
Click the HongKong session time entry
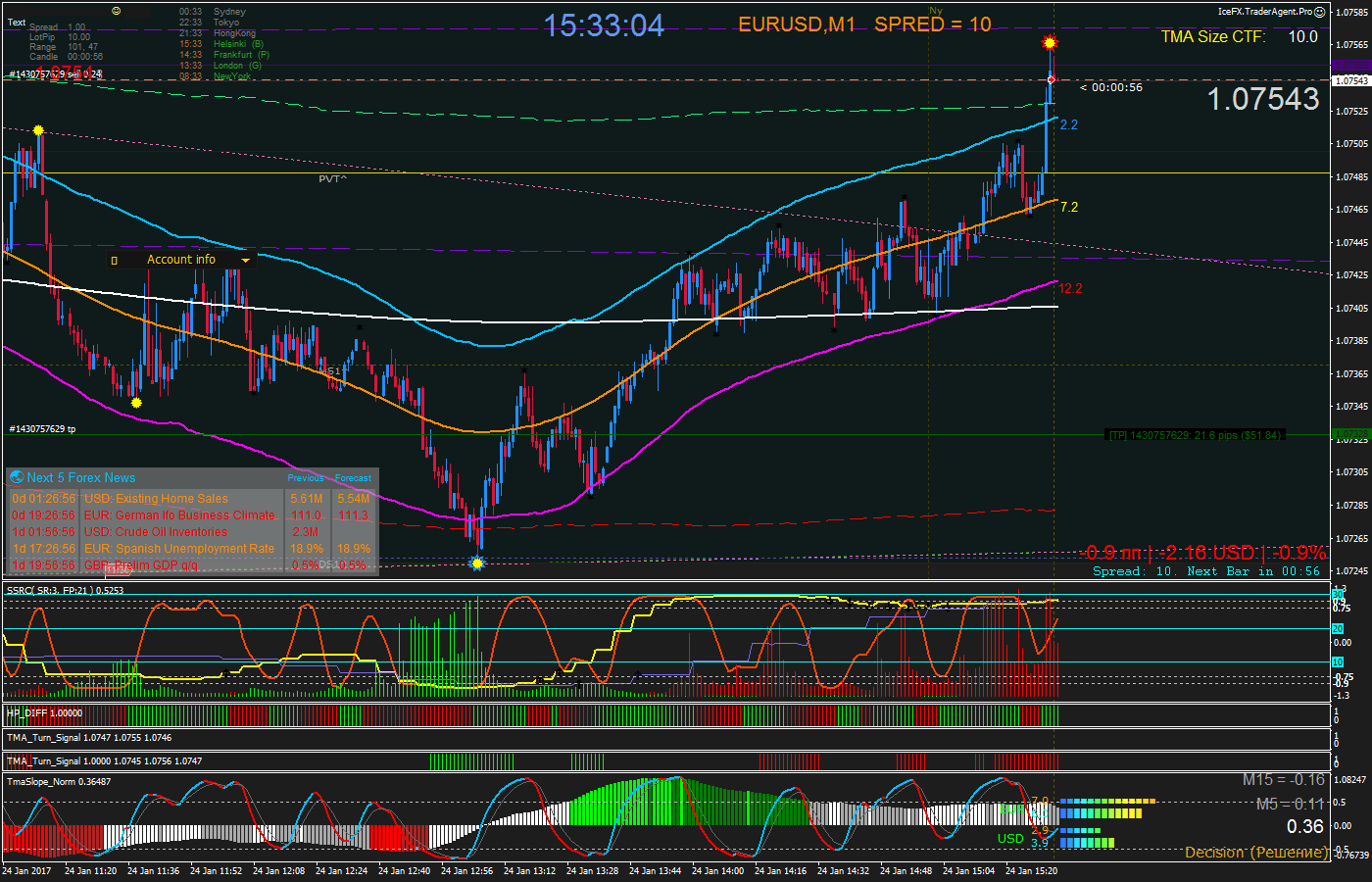pos(218,33)
